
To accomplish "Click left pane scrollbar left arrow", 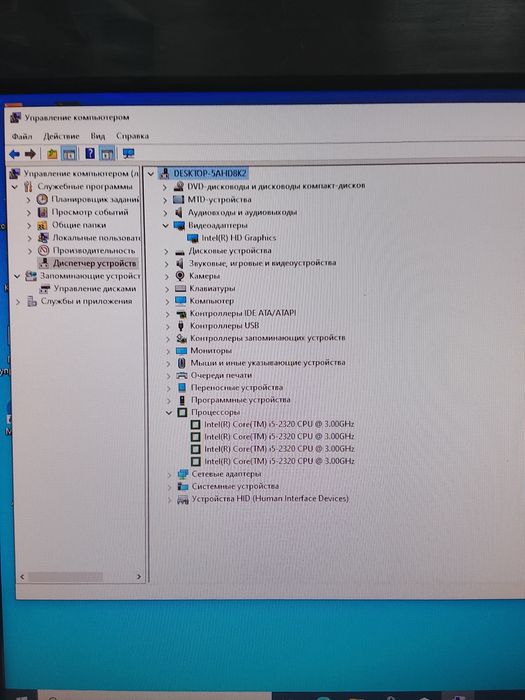I will pyautogui.click(x=22, y=577).
